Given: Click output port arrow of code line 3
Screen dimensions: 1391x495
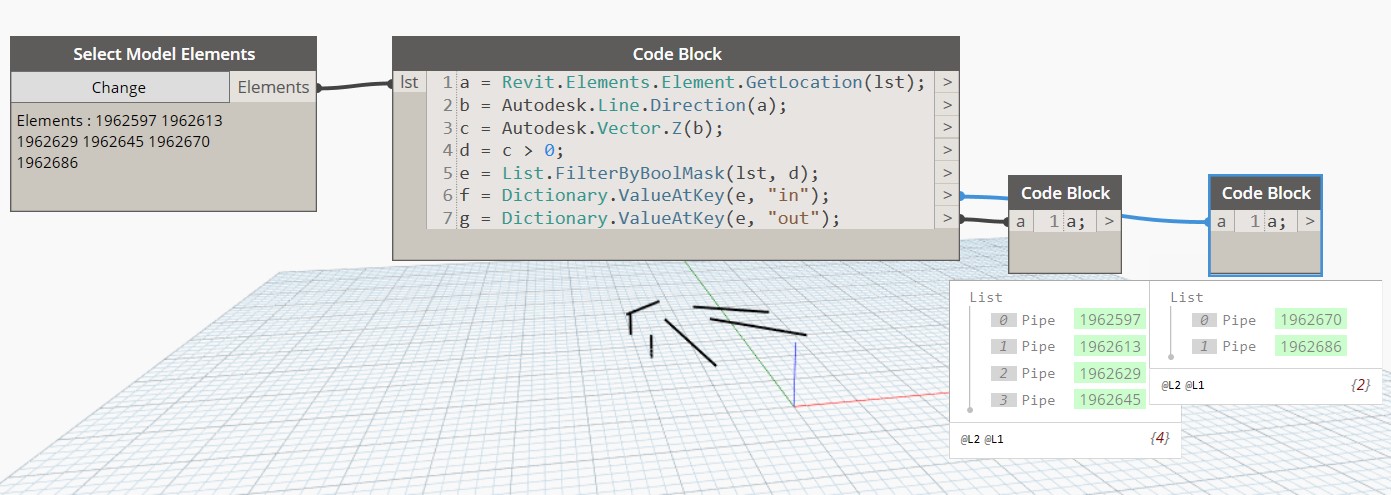Looking at the screenshot, I should click(946, 128).
